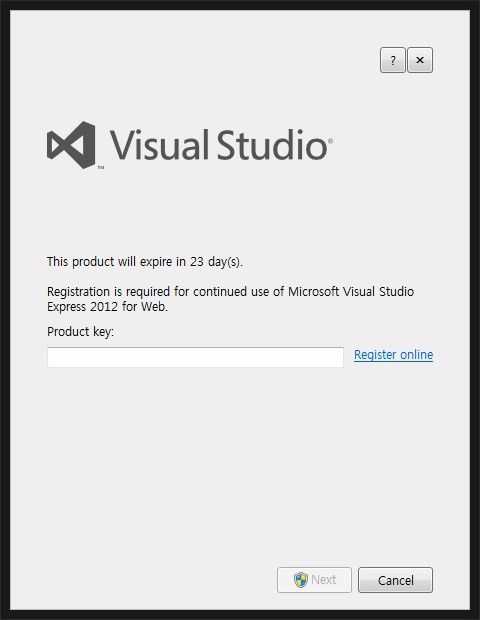This screenshot has height=620, width=480.
Task: Cancel the registration dialog
Action: pos(395,580)
